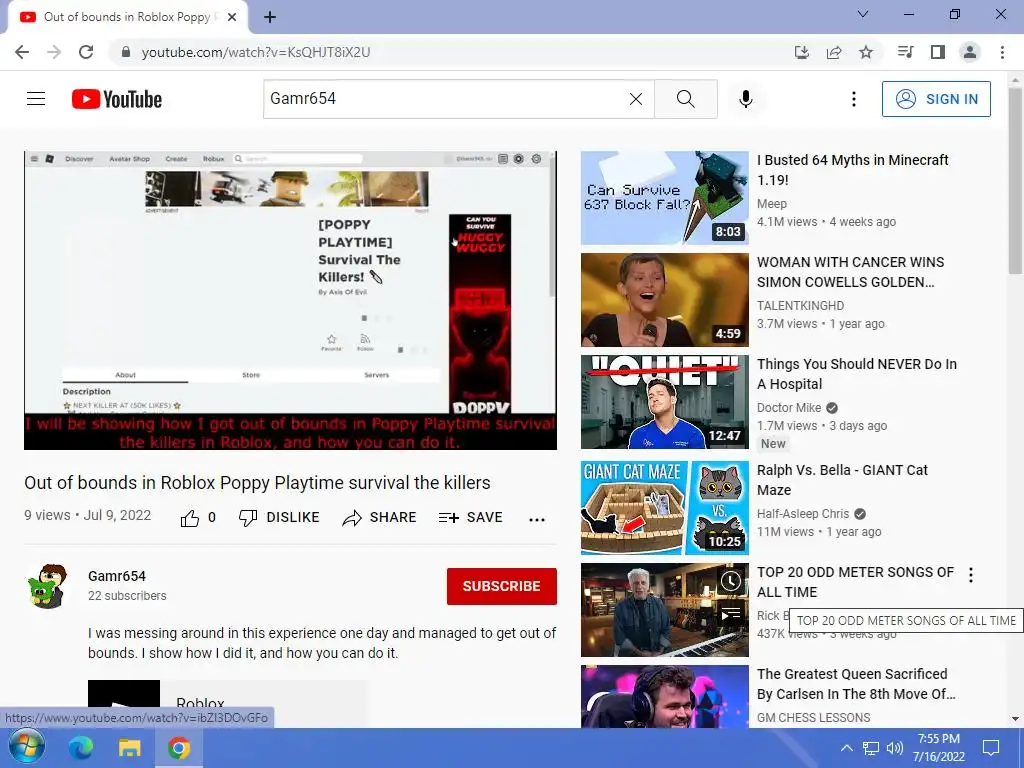The height and width of the screenshot is (768, 1024).
Task: Click the SIGN IN button
Action: pyautogui.click(x=936, y=99)
